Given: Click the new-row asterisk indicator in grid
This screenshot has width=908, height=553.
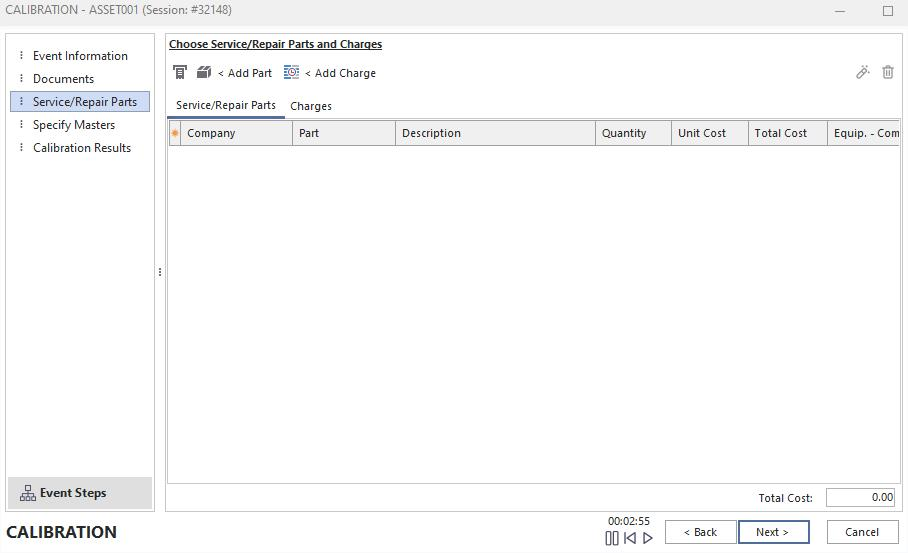Looking at the screenshot, I should [175, 133].
